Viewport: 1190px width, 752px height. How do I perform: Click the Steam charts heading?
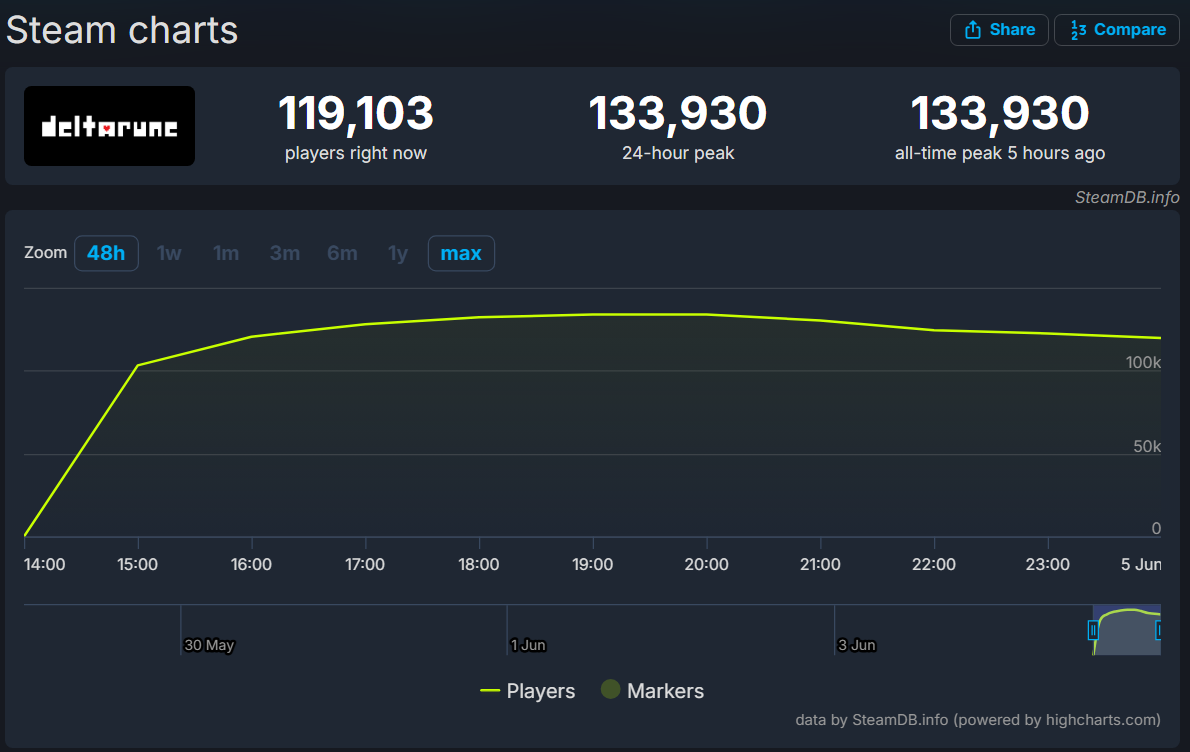pos(122,30)
